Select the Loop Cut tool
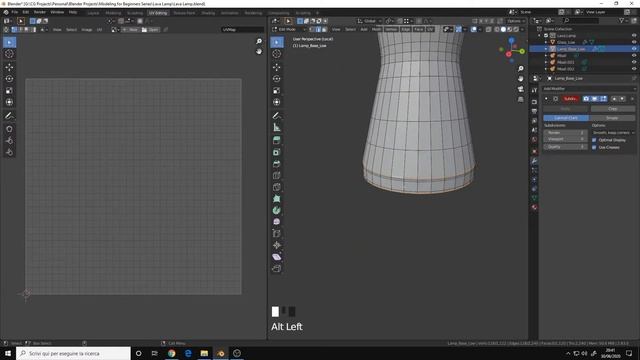The height and width of the screenshot is (360, 640). [277, 176]
